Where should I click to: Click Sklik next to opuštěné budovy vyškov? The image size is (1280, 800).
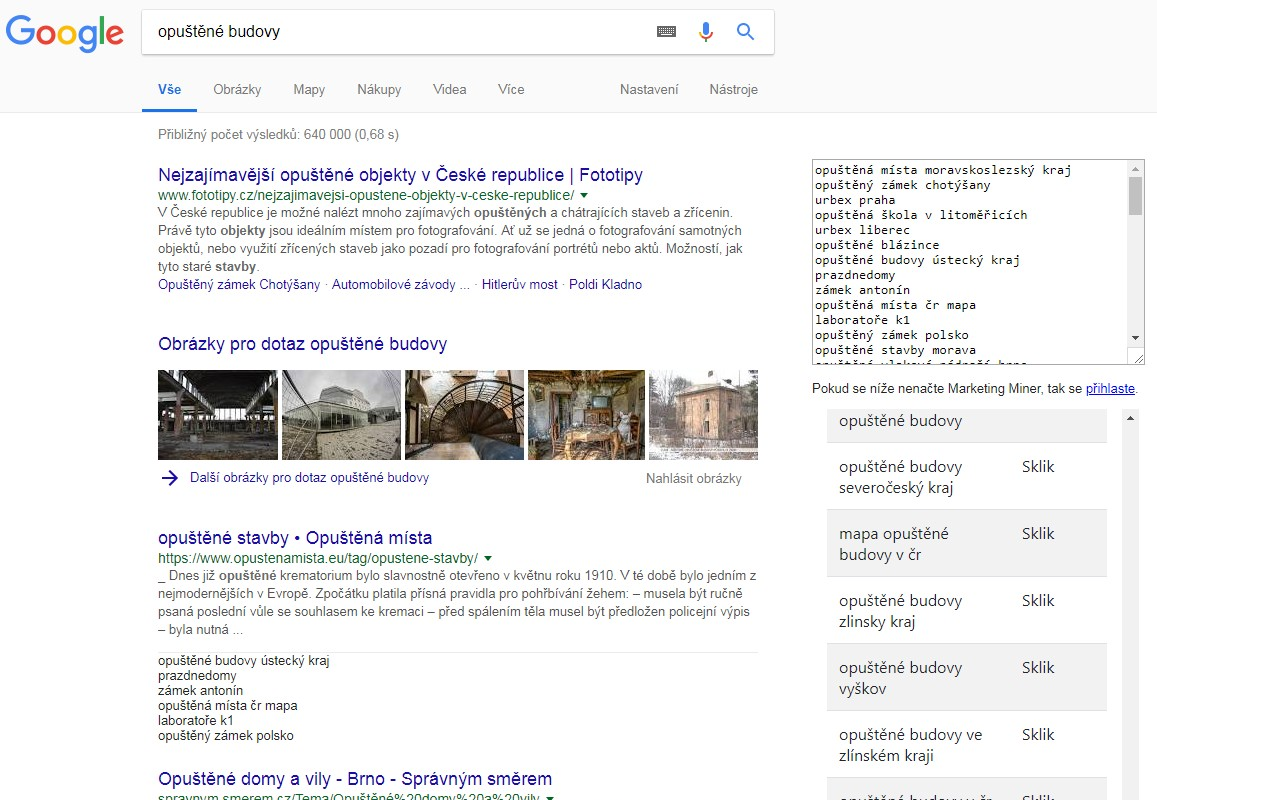(1037, 667)
